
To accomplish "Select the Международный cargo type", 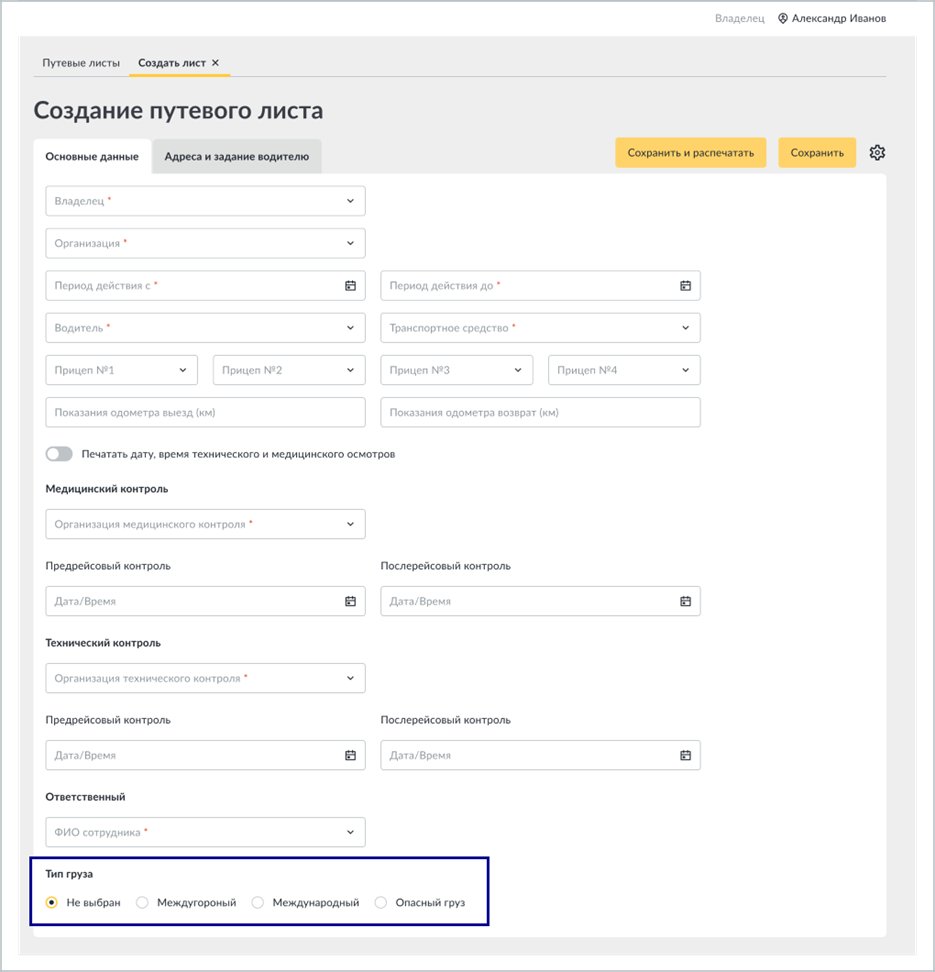I will point(257,903).
